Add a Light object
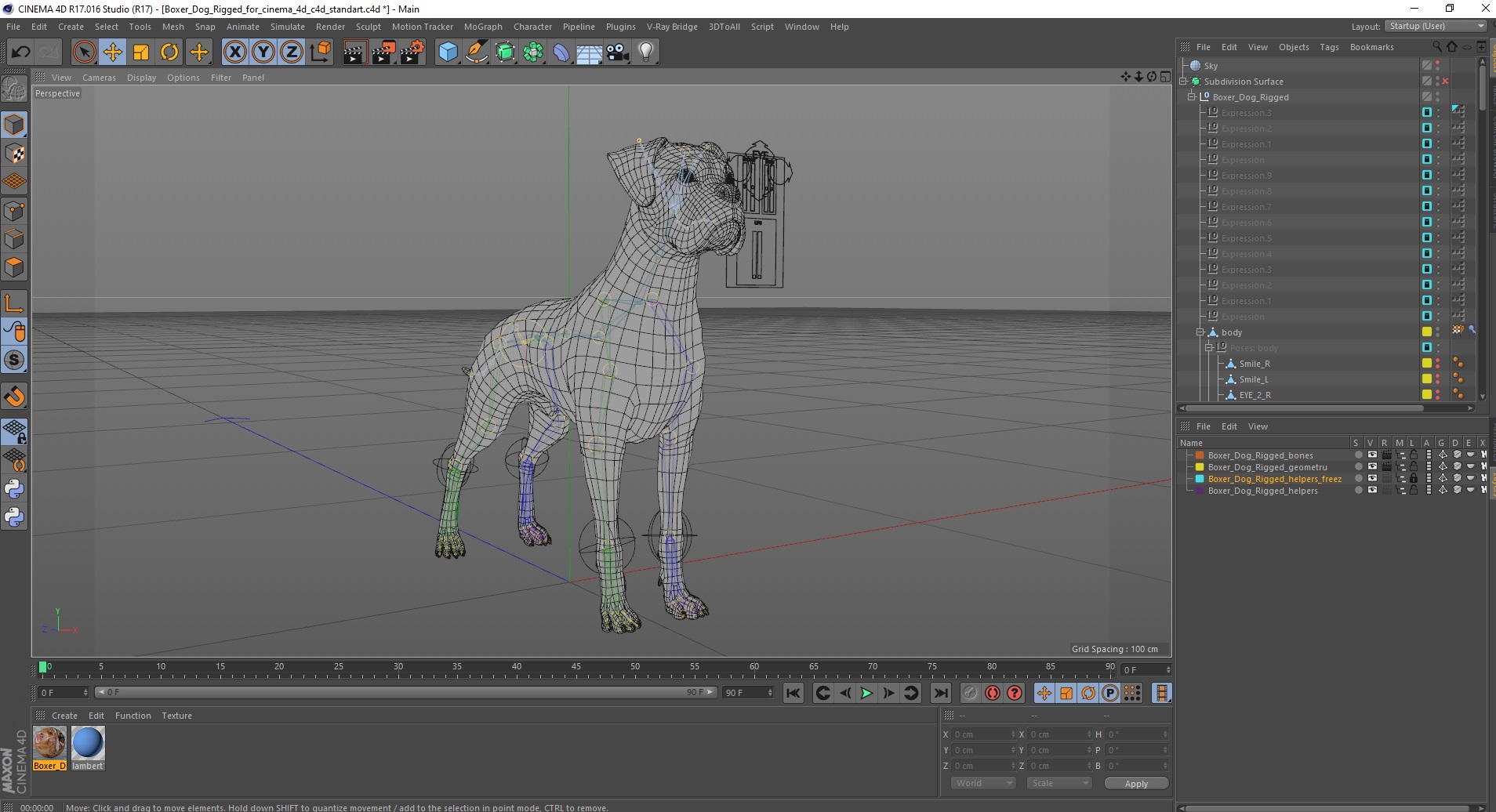 tap(646, 53)
